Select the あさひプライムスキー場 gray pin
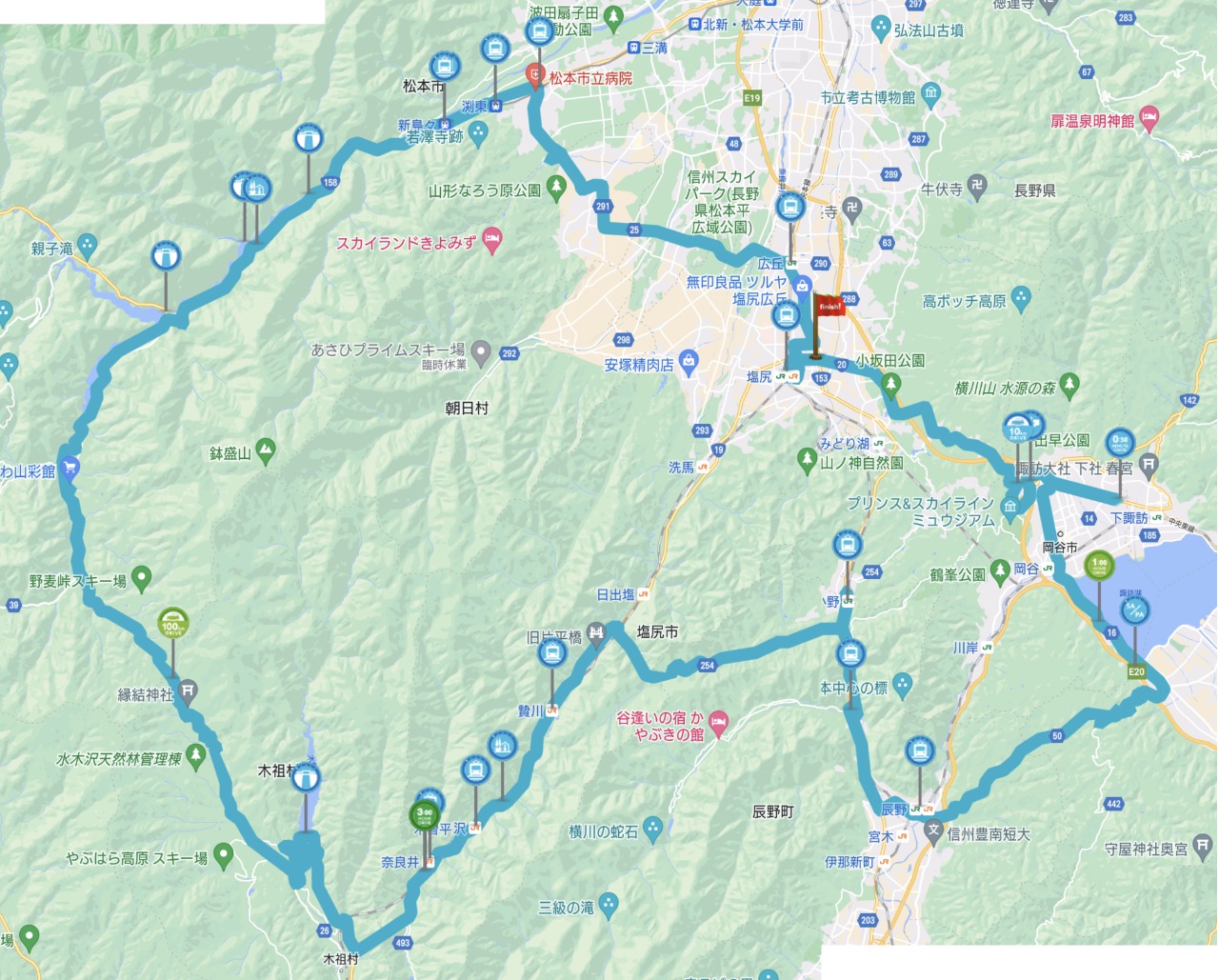This screenshot has width=1219, height=980. click(481, 354)
